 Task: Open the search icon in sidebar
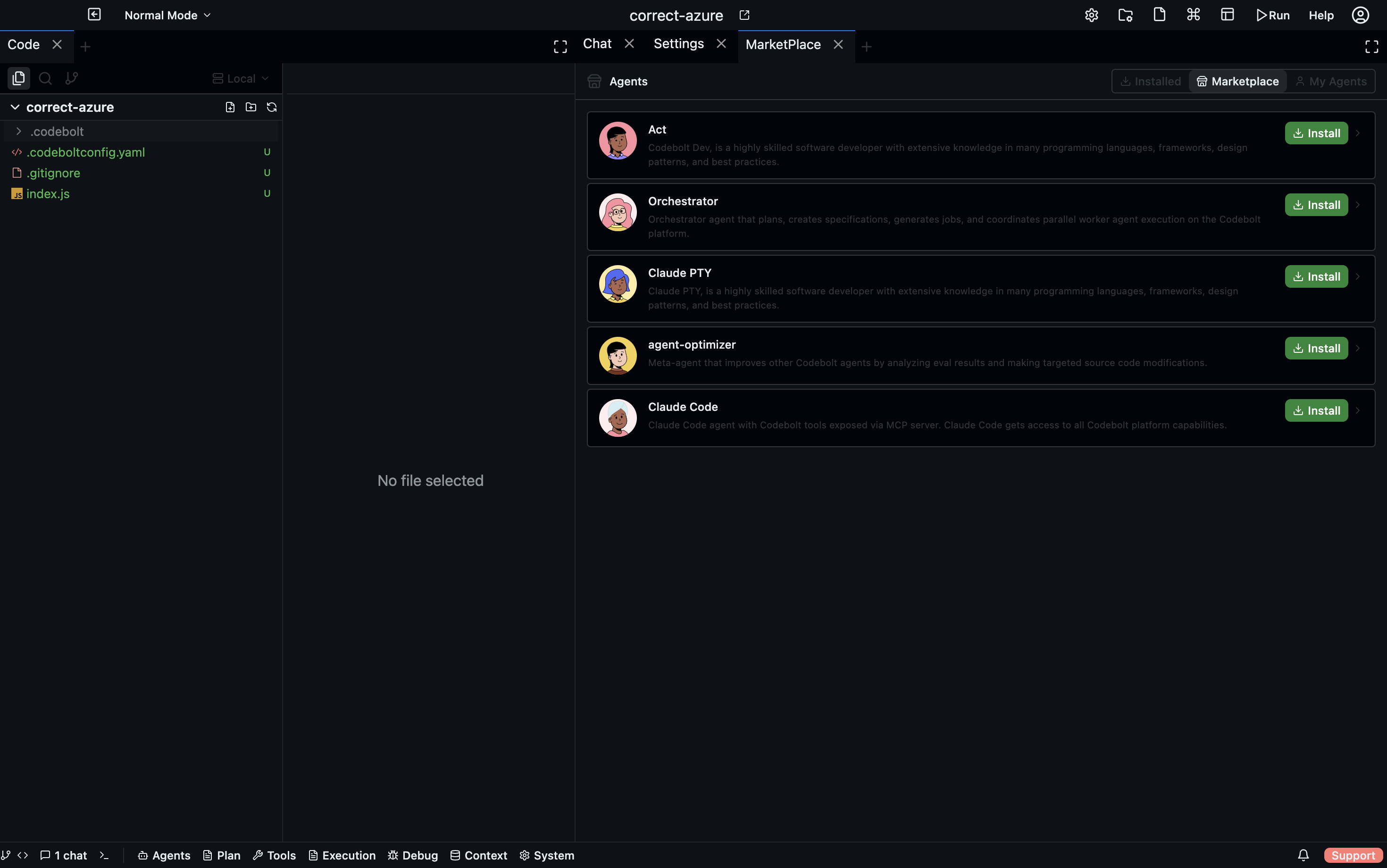(x=45, y=78)
